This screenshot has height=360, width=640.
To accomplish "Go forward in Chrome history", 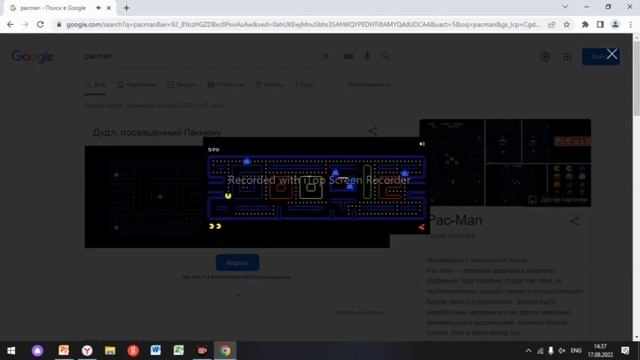I will 25,24.
